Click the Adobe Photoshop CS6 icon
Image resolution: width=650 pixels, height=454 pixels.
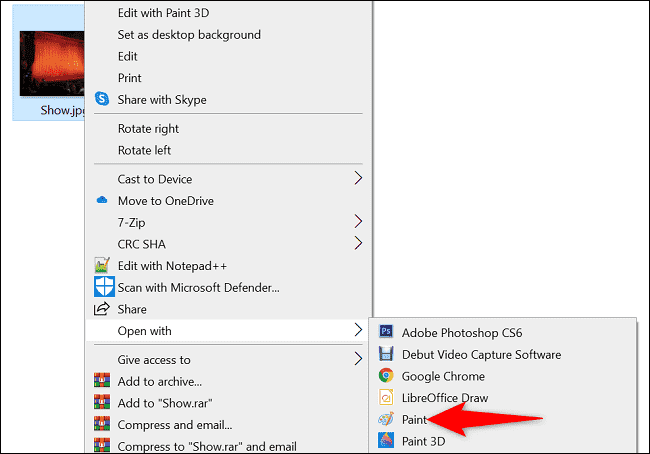pyautogui.click(x=385, y=332)
